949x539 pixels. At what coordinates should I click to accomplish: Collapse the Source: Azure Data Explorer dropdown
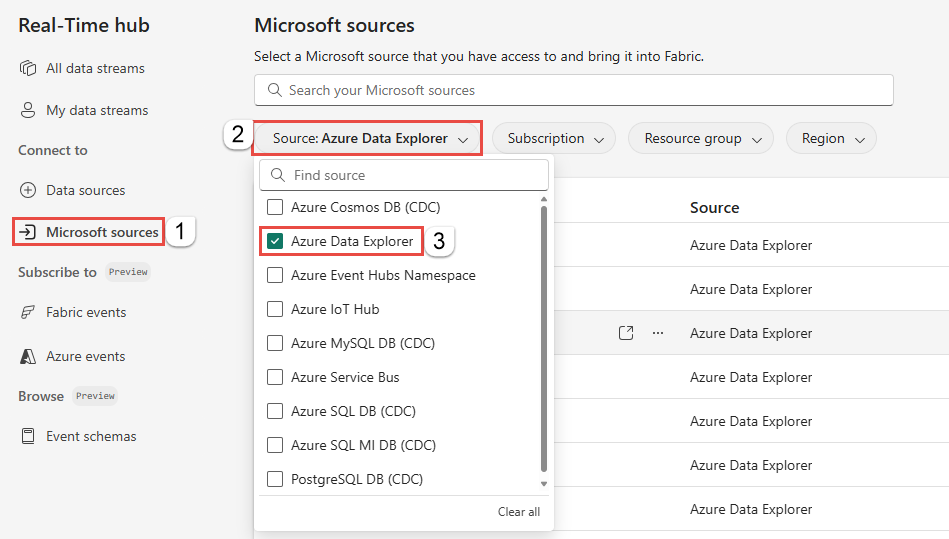[369, 139]
